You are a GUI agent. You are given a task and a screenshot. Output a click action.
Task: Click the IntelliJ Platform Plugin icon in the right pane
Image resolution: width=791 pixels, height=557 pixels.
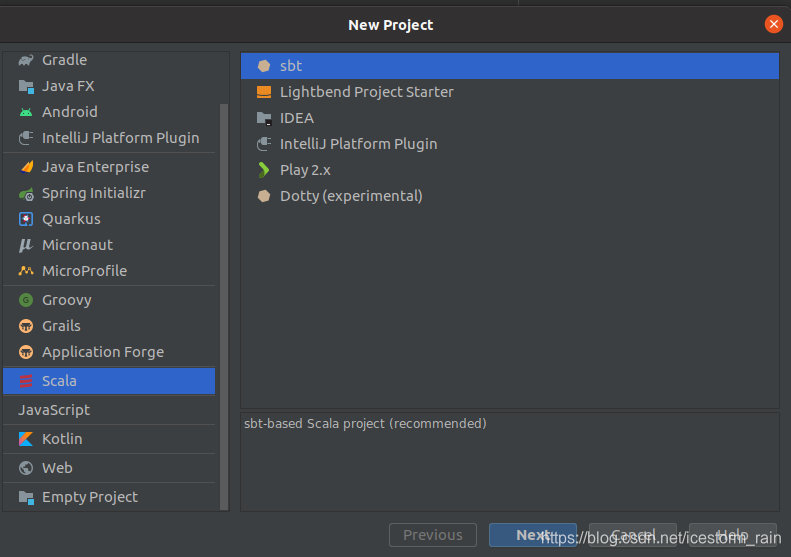coord(264,144)
